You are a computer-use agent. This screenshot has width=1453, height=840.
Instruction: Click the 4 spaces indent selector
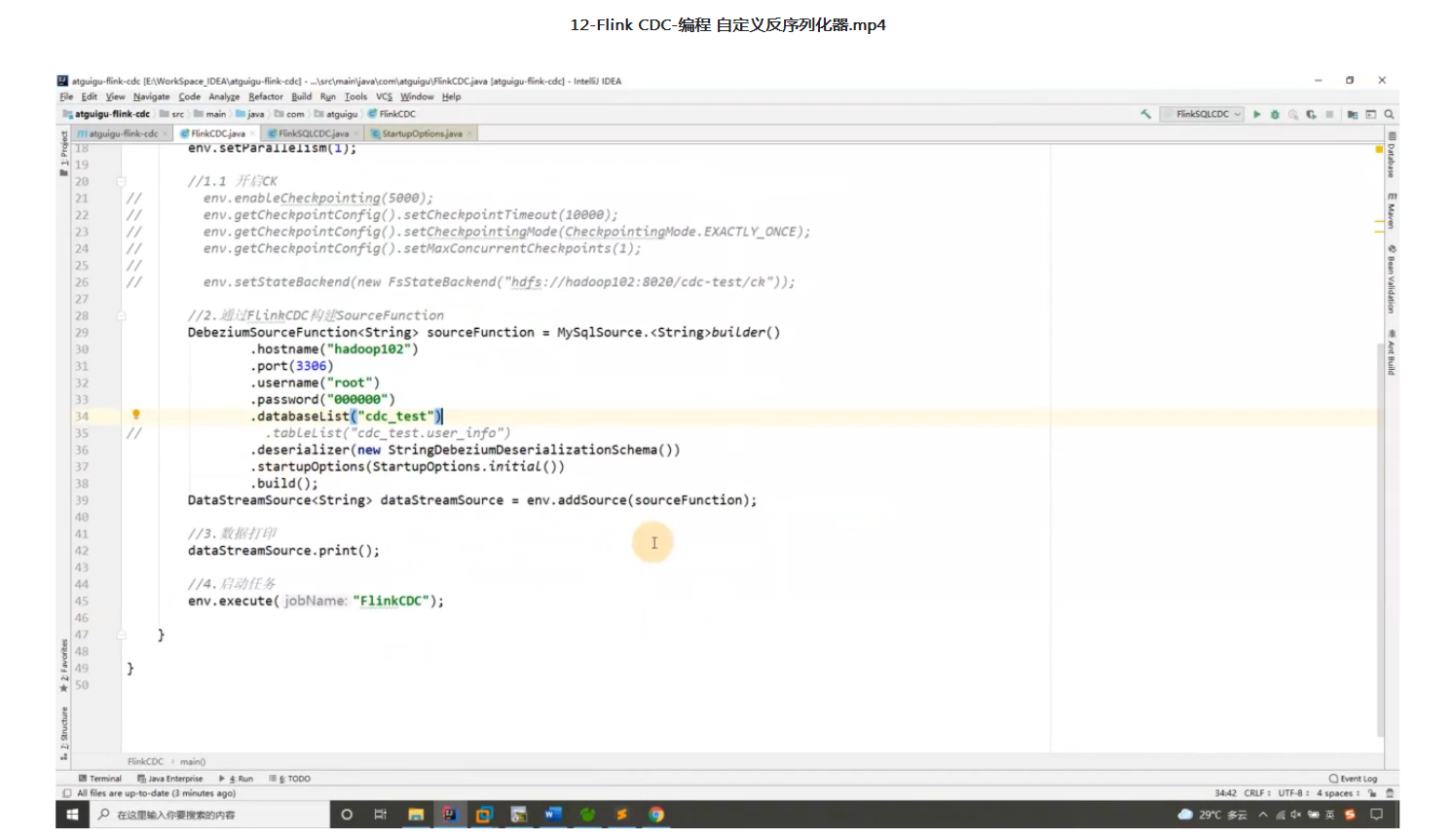coord(1338,793)
